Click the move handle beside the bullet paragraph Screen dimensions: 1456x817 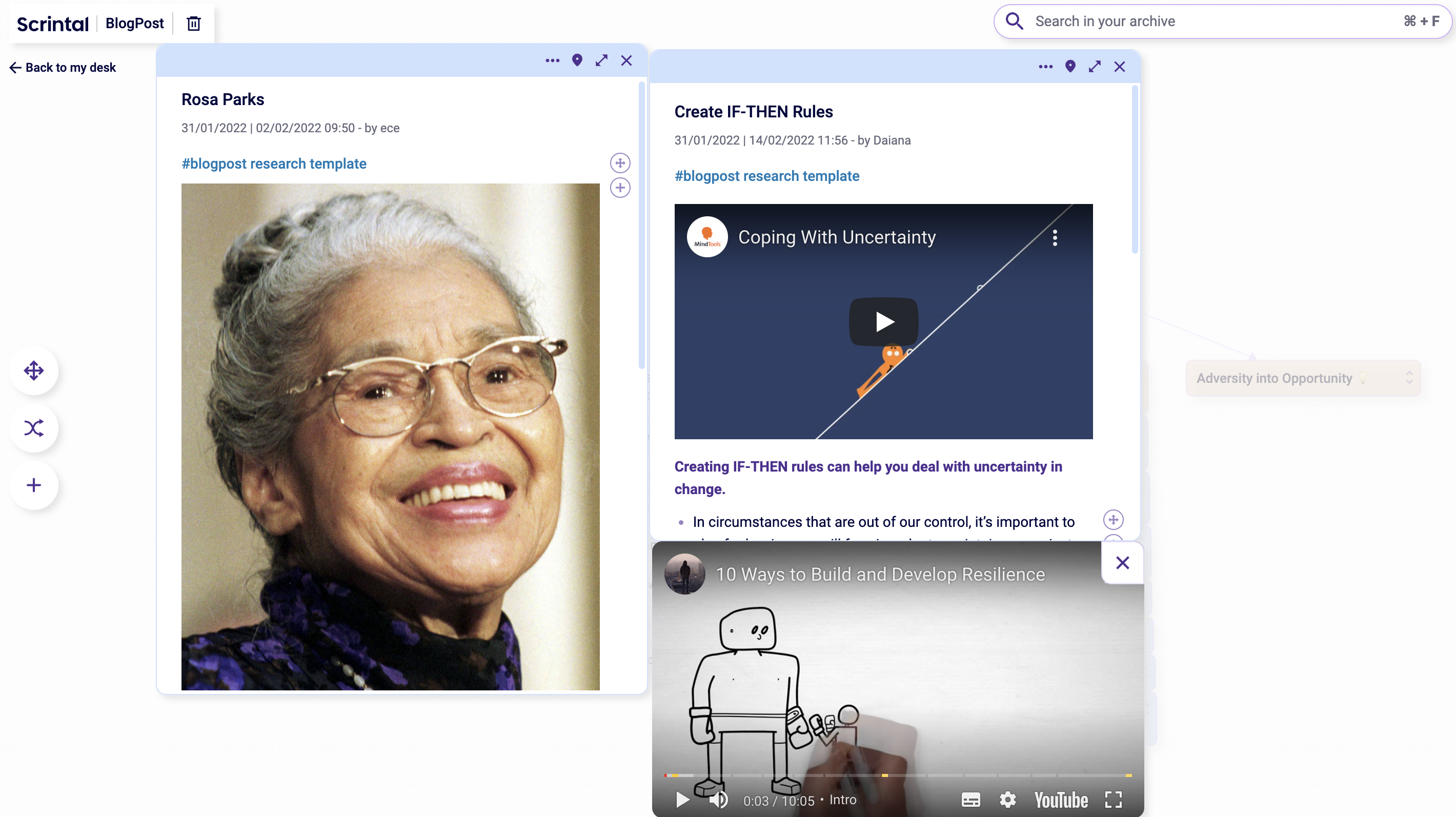pyautogui.click(x=1113, y=520)
